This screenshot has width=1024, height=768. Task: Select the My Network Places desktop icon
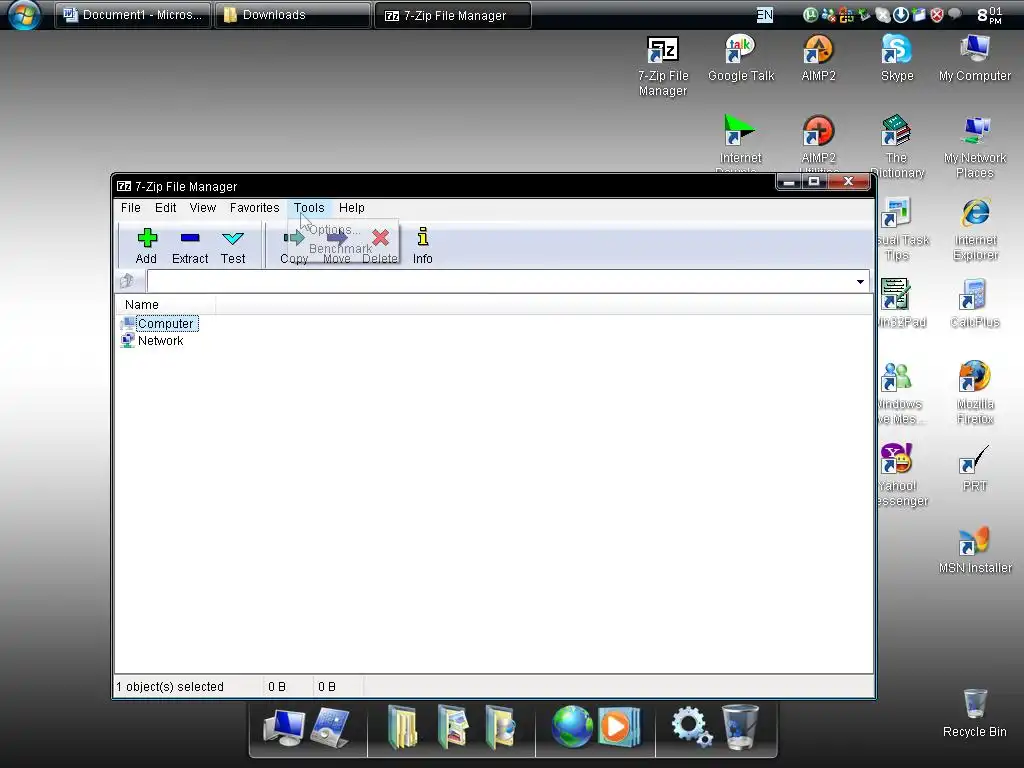[974, 147]
